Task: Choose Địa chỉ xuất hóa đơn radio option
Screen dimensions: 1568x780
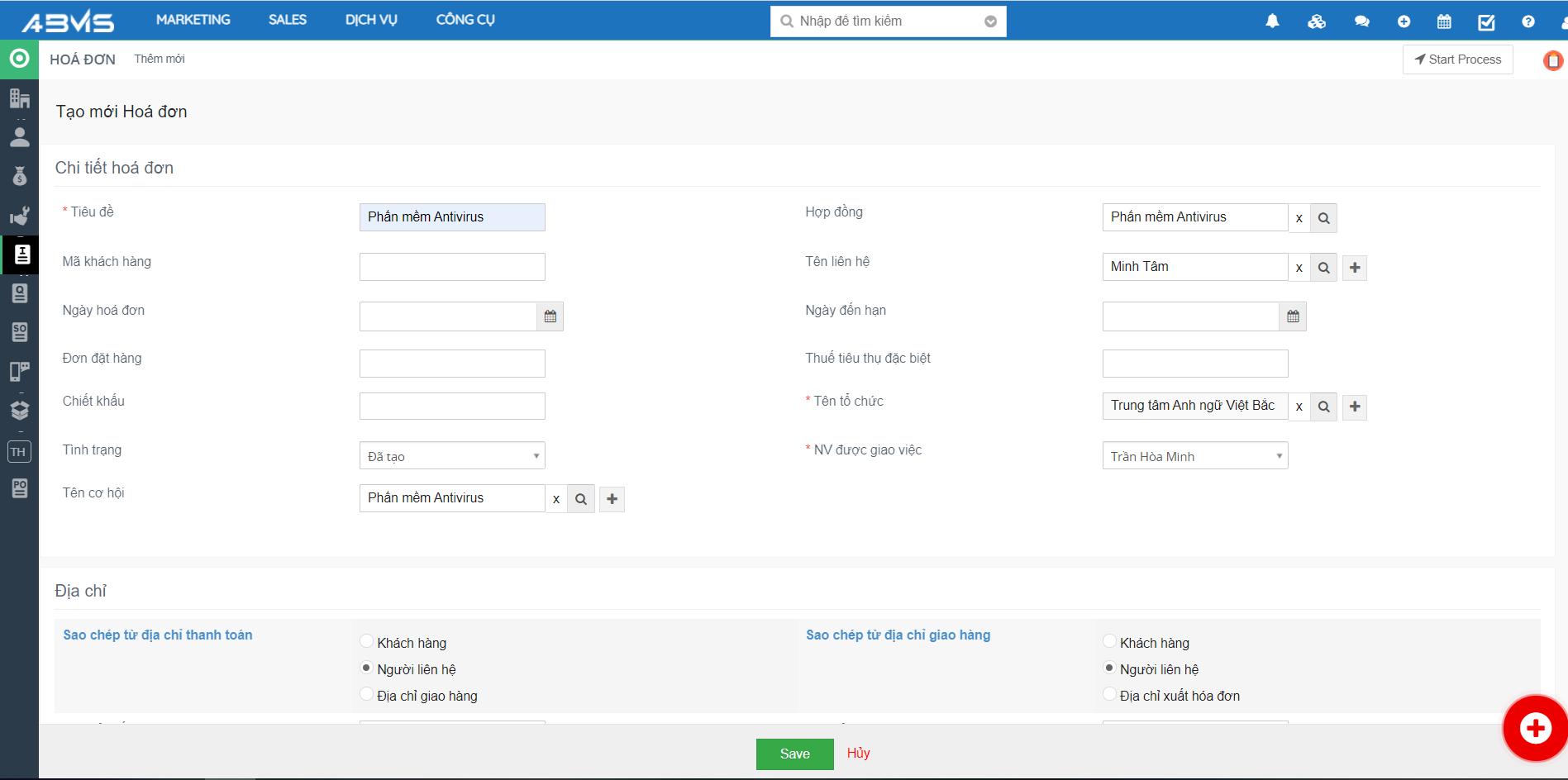Action: point(1109,695)
